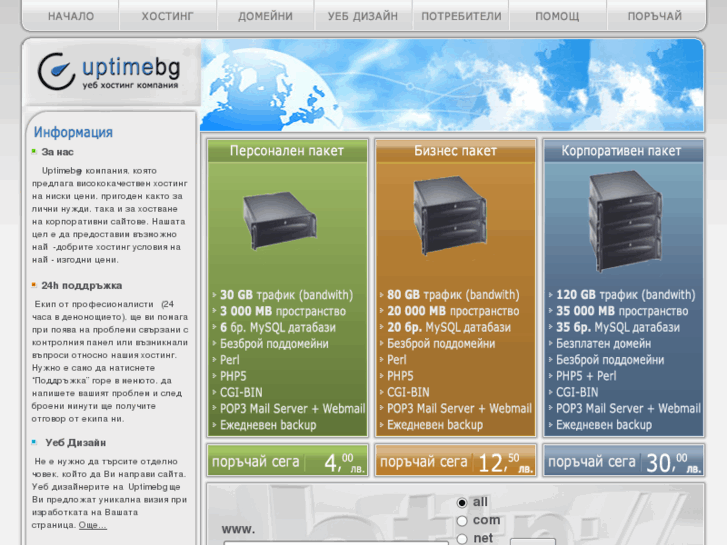Click '35 000 MB пространство' feature
727x545 pixels.
[622, 311]
